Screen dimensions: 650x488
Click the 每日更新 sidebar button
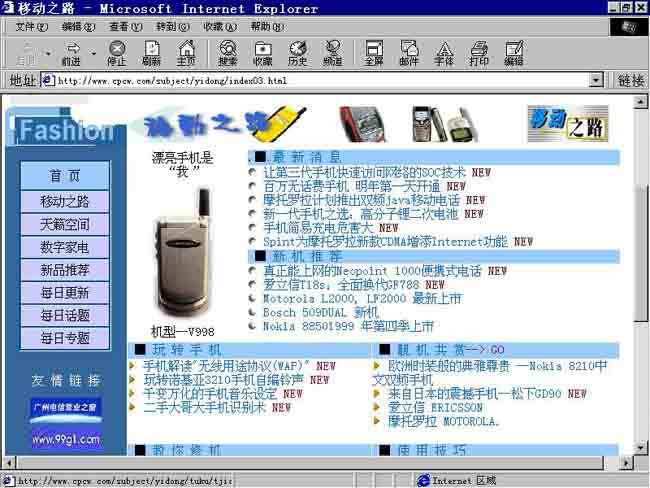point(65,293)
